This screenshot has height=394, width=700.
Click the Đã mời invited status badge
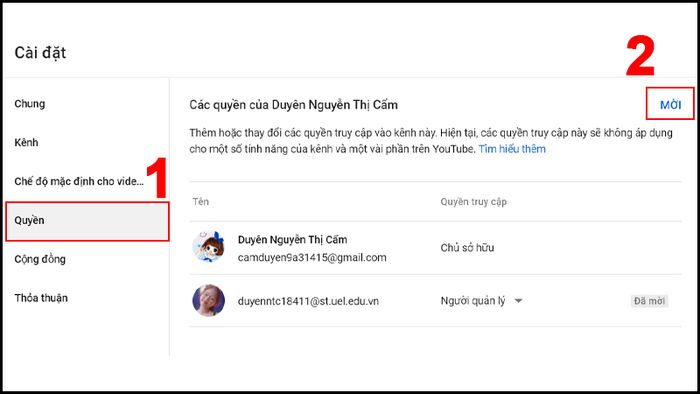pyautogui.click(x=649, y=301)
